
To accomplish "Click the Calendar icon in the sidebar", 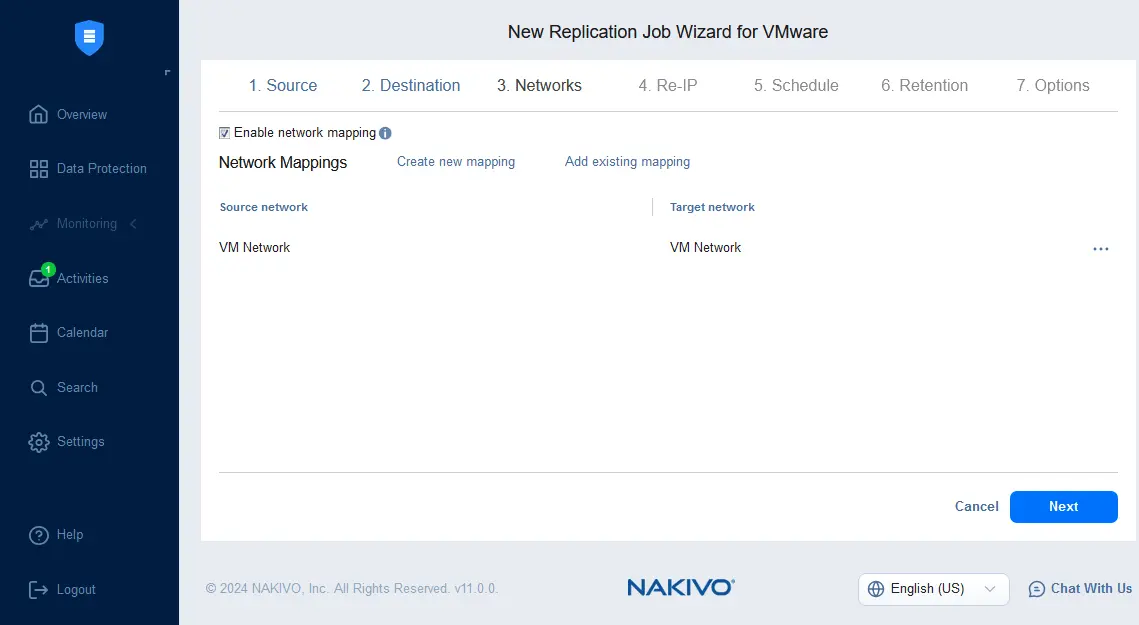I will tap(38, 333).
